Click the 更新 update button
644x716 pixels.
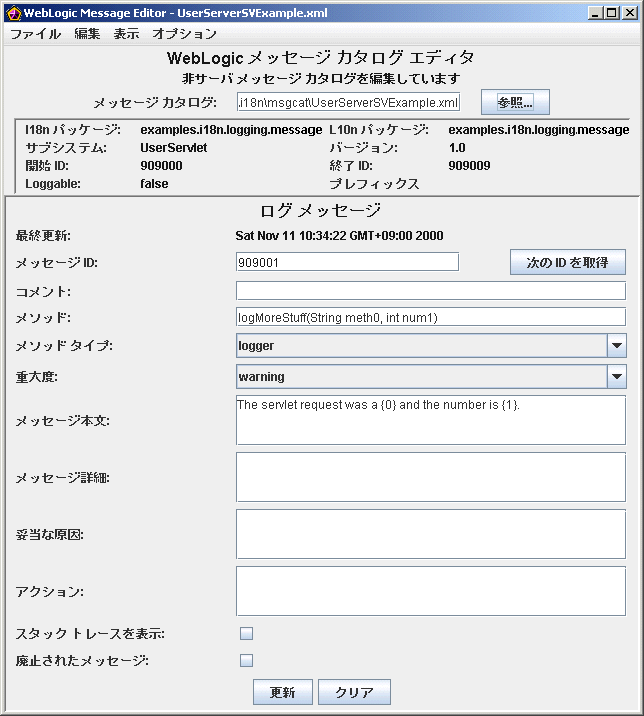coord(283,692)
